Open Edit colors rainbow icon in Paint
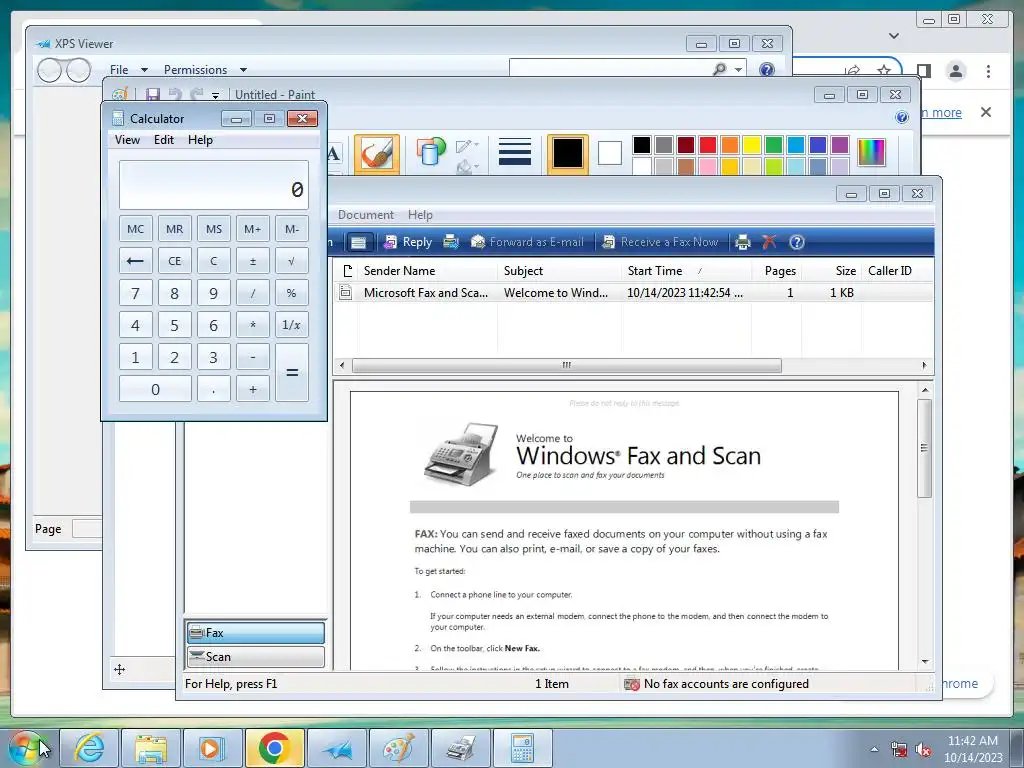Image resolution: width=1024 pixels, height=768 pixels. coord(871,152)
